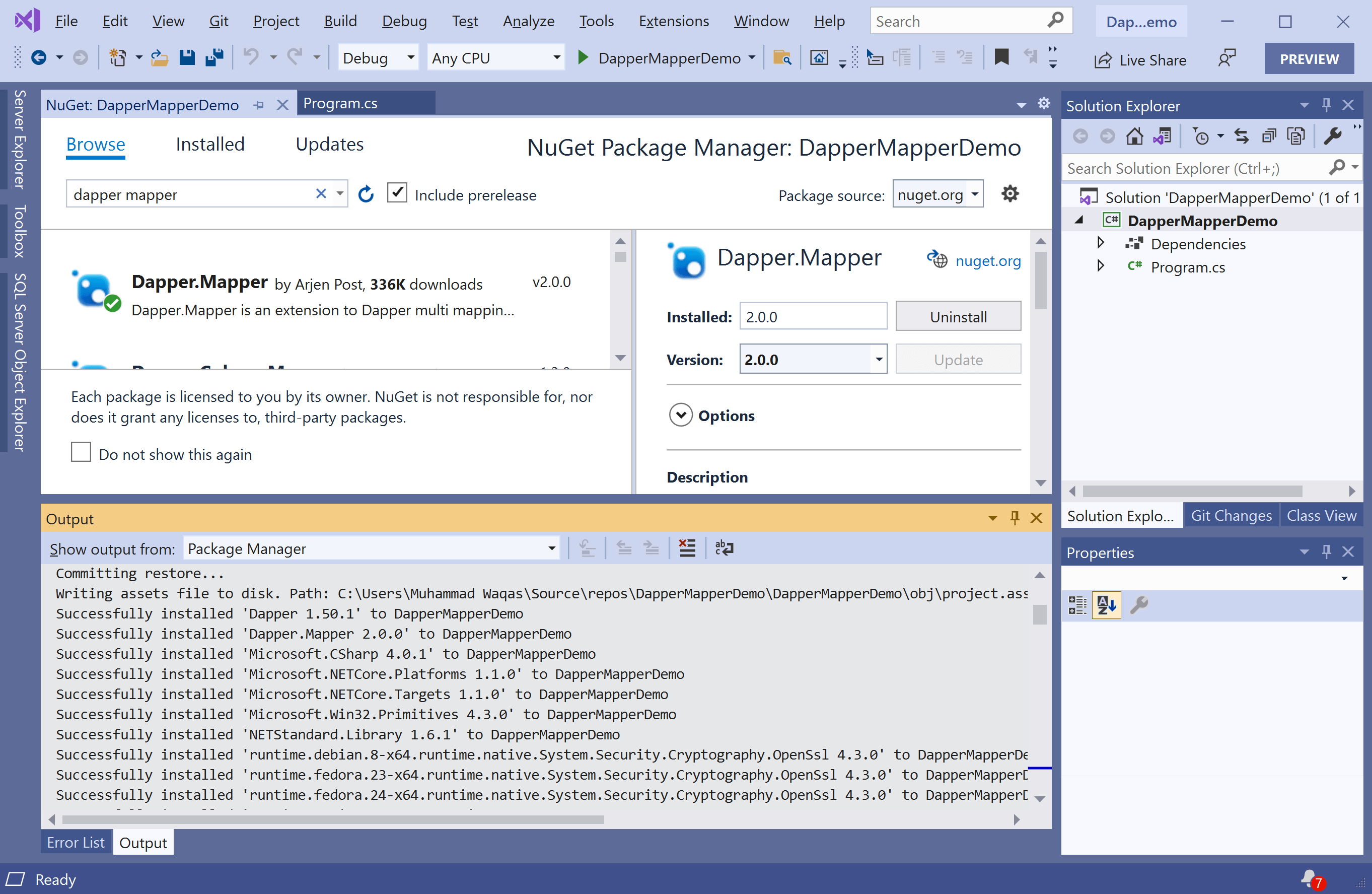
Task: Follow the nuget.org link for Dapper.Mapper
Action: 988,261
